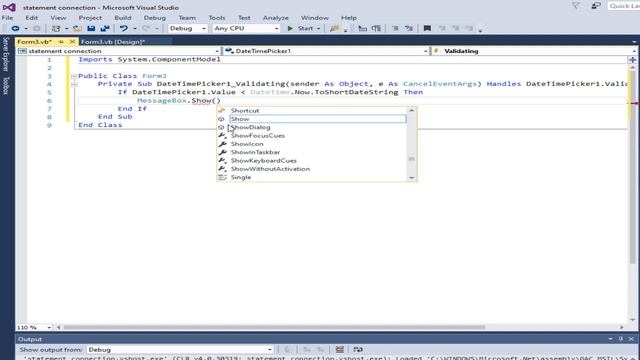Click the green Start debugging button

300,29
